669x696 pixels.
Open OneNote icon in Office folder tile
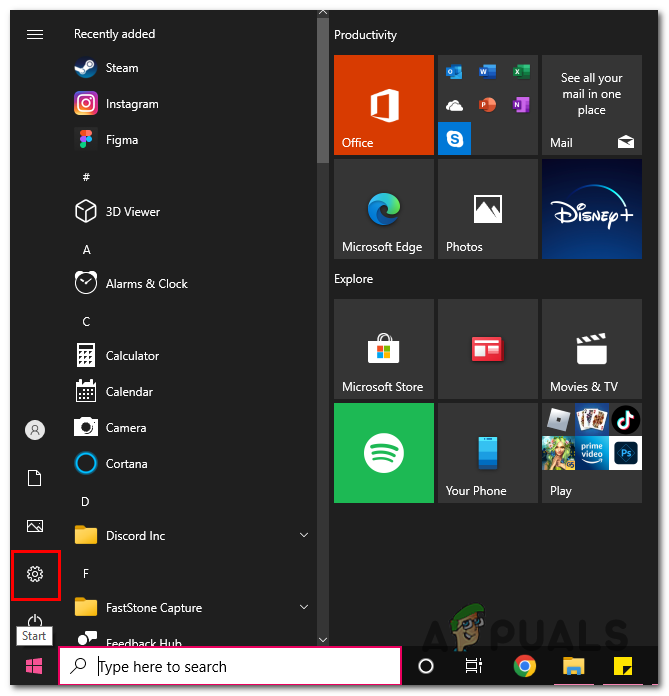click(x=521, y=105)
